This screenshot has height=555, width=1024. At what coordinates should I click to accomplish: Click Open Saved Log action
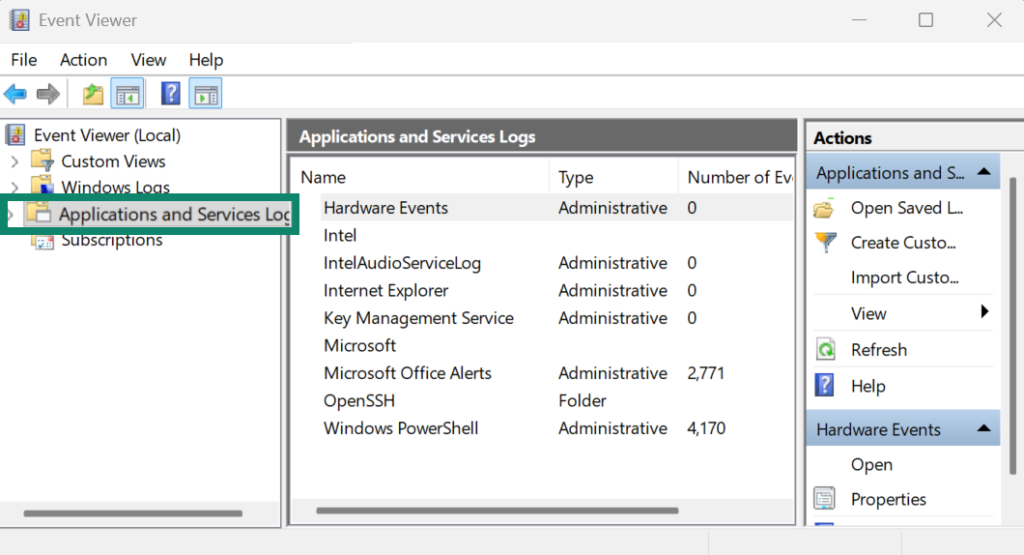(x=906, y=208)
